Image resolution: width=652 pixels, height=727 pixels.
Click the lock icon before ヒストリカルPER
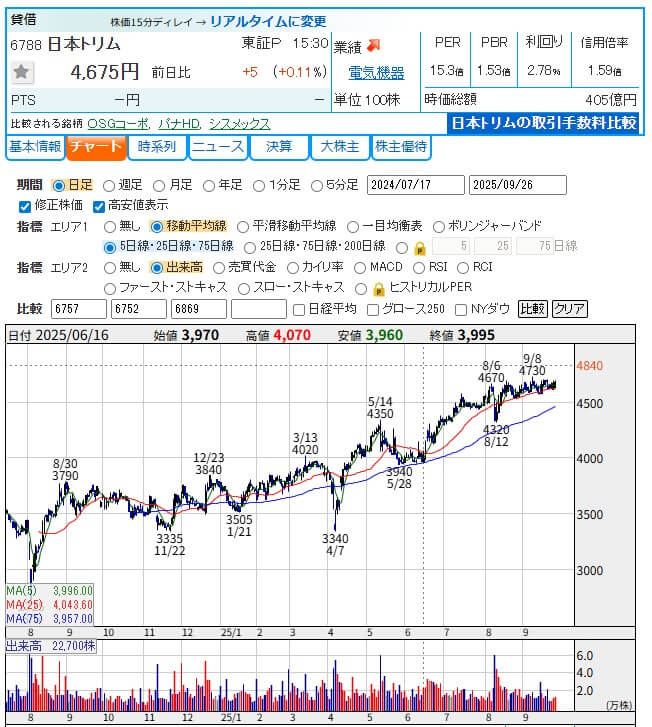coord(379,288)
